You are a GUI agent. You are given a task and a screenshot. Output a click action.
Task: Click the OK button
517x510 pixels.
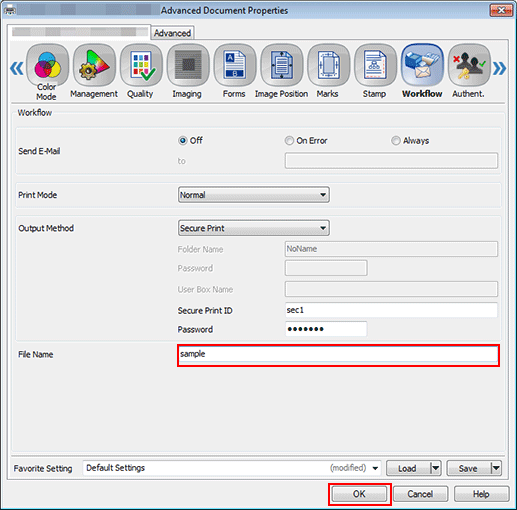tap(359, 494)
